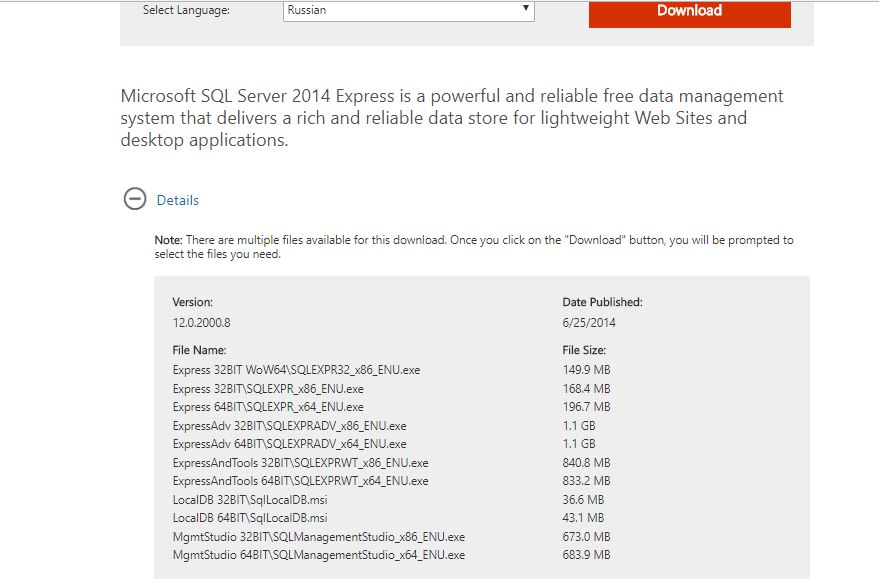Click file name Express 32BIT WoW64\SQLEXPR32_x86_ENU.exe
Screen dimensions: 879x585
(x=296, y=370)
